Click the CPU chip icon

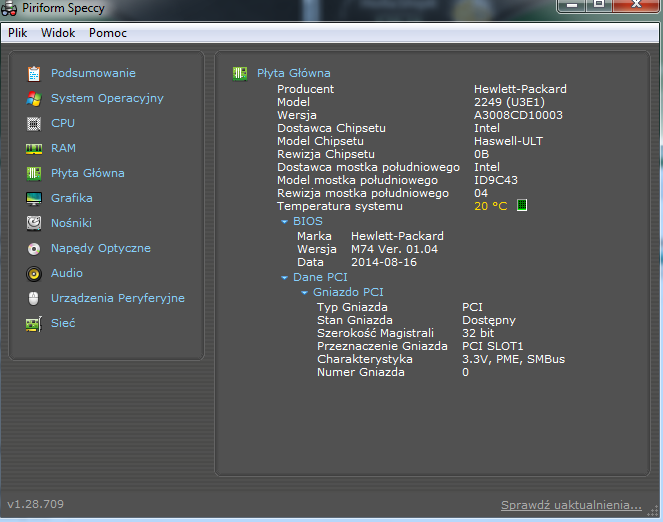[34, 123]
